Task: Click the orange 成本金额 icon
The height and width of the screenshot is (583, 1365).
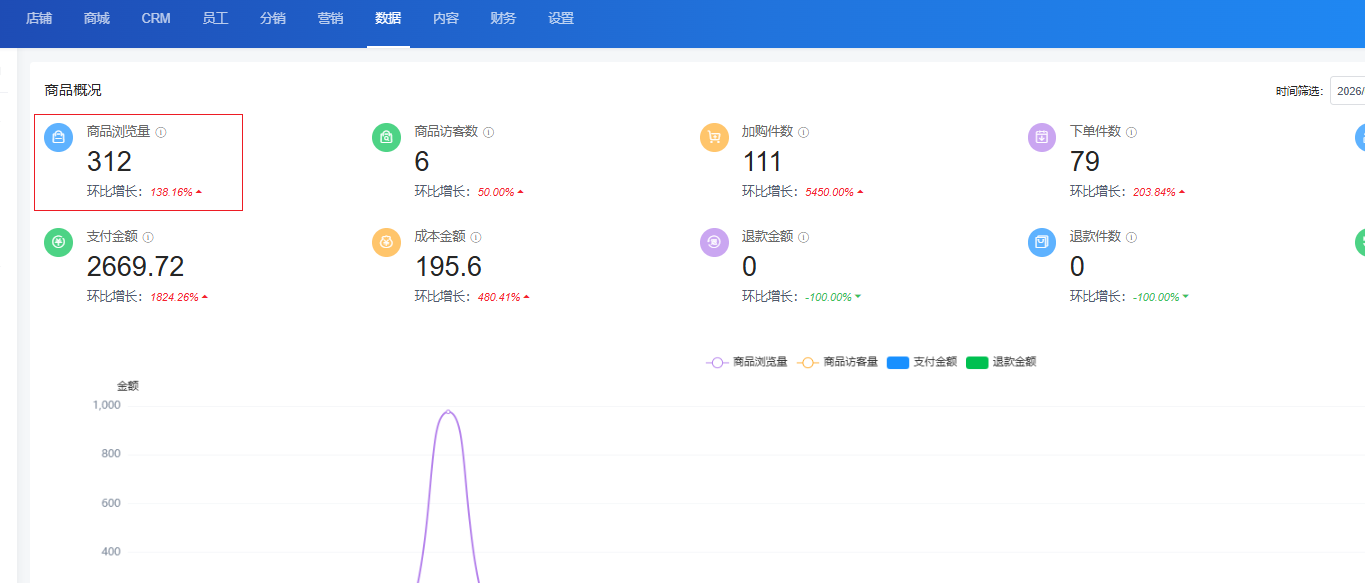Action: (386, 243)
